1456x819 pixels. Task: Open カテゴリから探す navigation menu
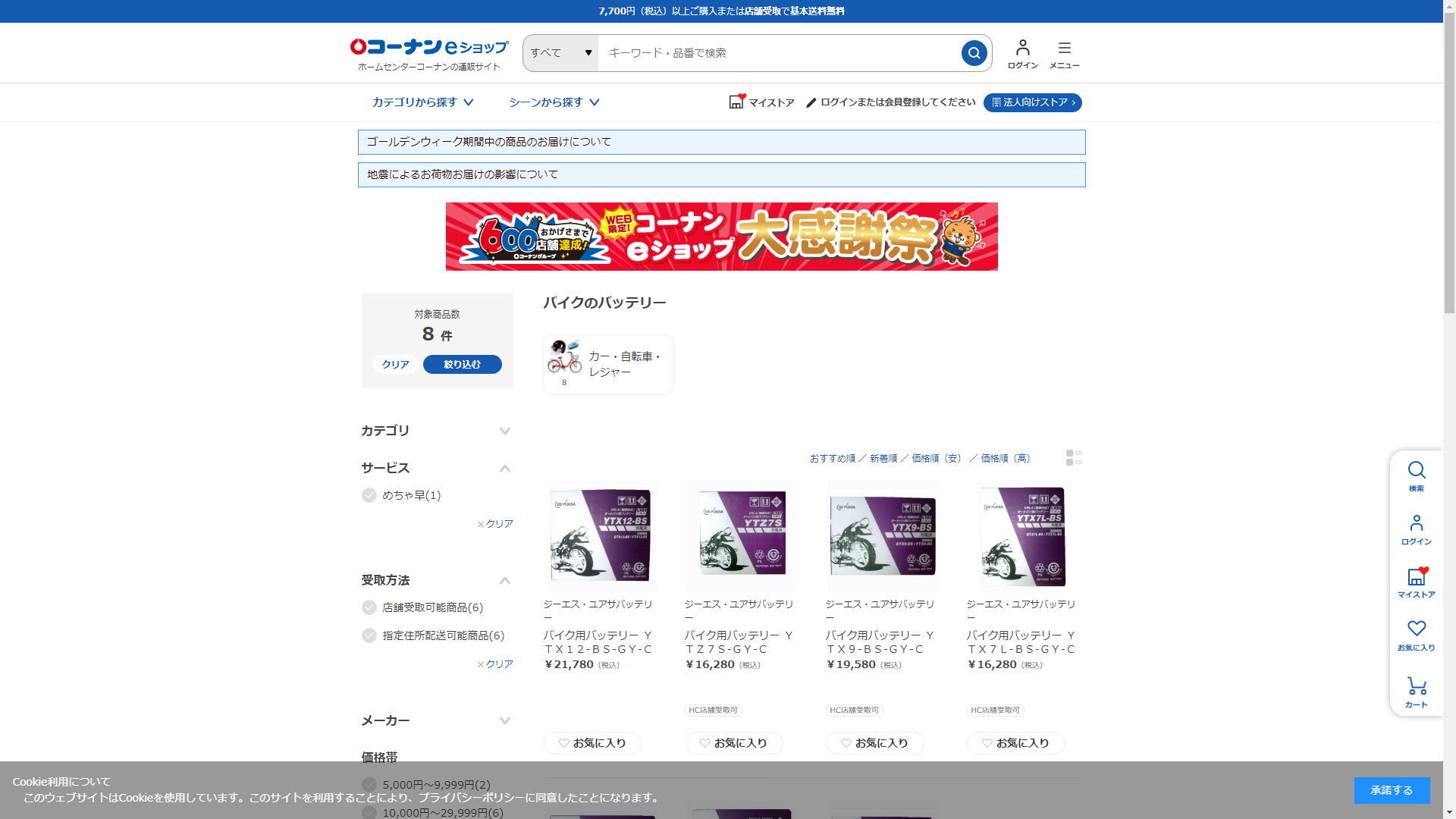click(422, 102)
